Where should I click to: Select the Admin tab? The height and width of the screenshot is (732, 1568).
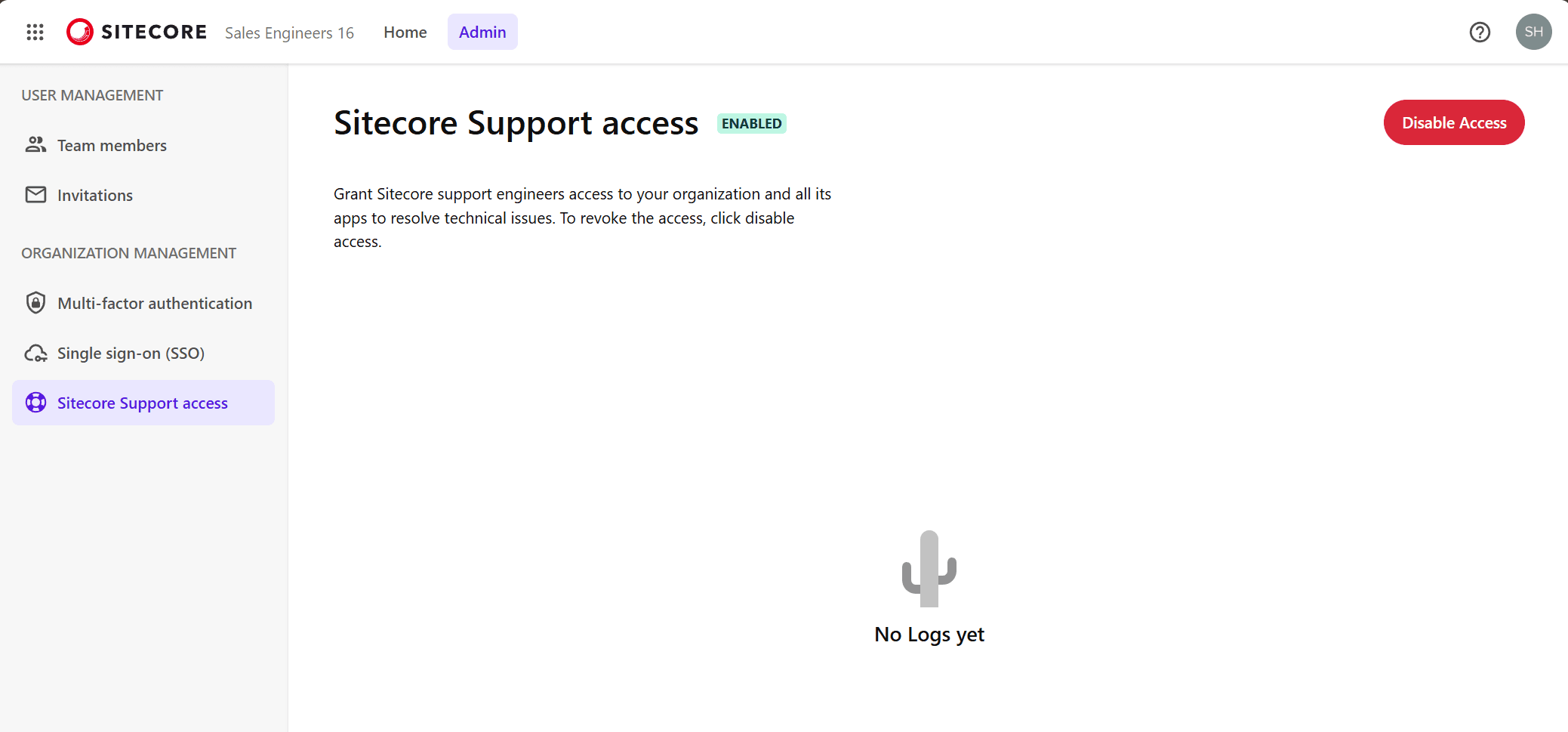(482, 32)
